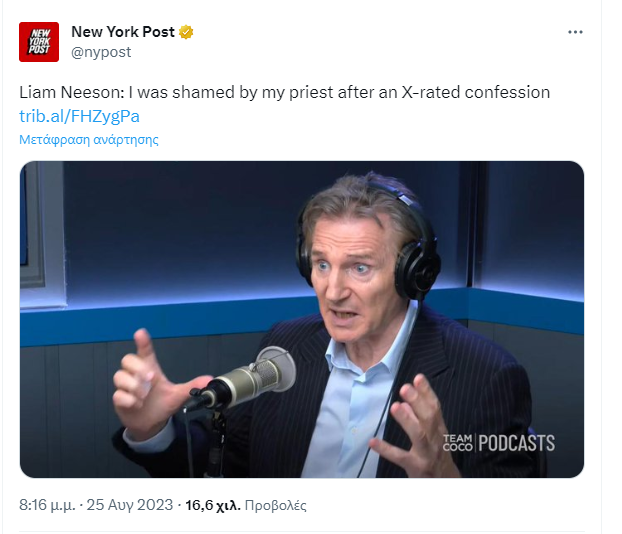Click the Liam Neeson headline text

pyautogui.click(x=284, y=92)
